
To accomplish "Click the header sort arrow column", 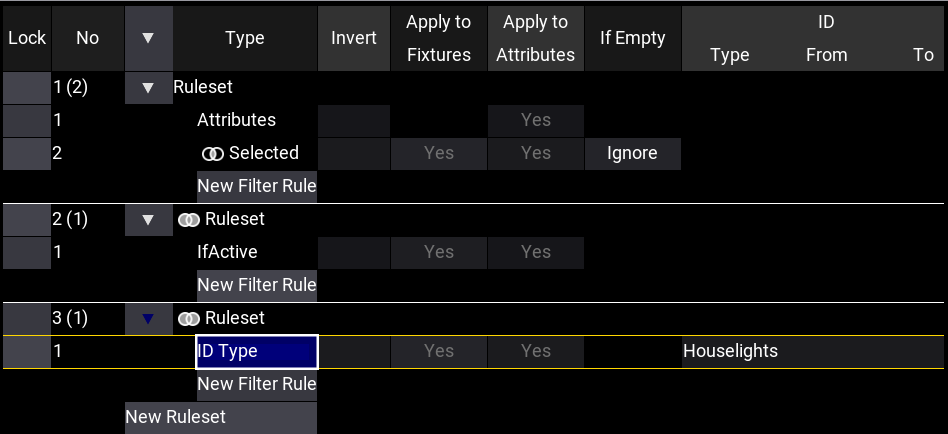I will [149, 38].
